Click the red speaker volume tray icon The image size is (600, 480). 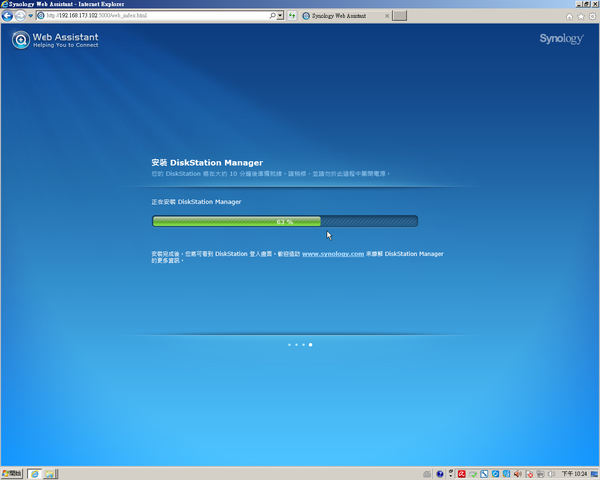pos(517,474)
